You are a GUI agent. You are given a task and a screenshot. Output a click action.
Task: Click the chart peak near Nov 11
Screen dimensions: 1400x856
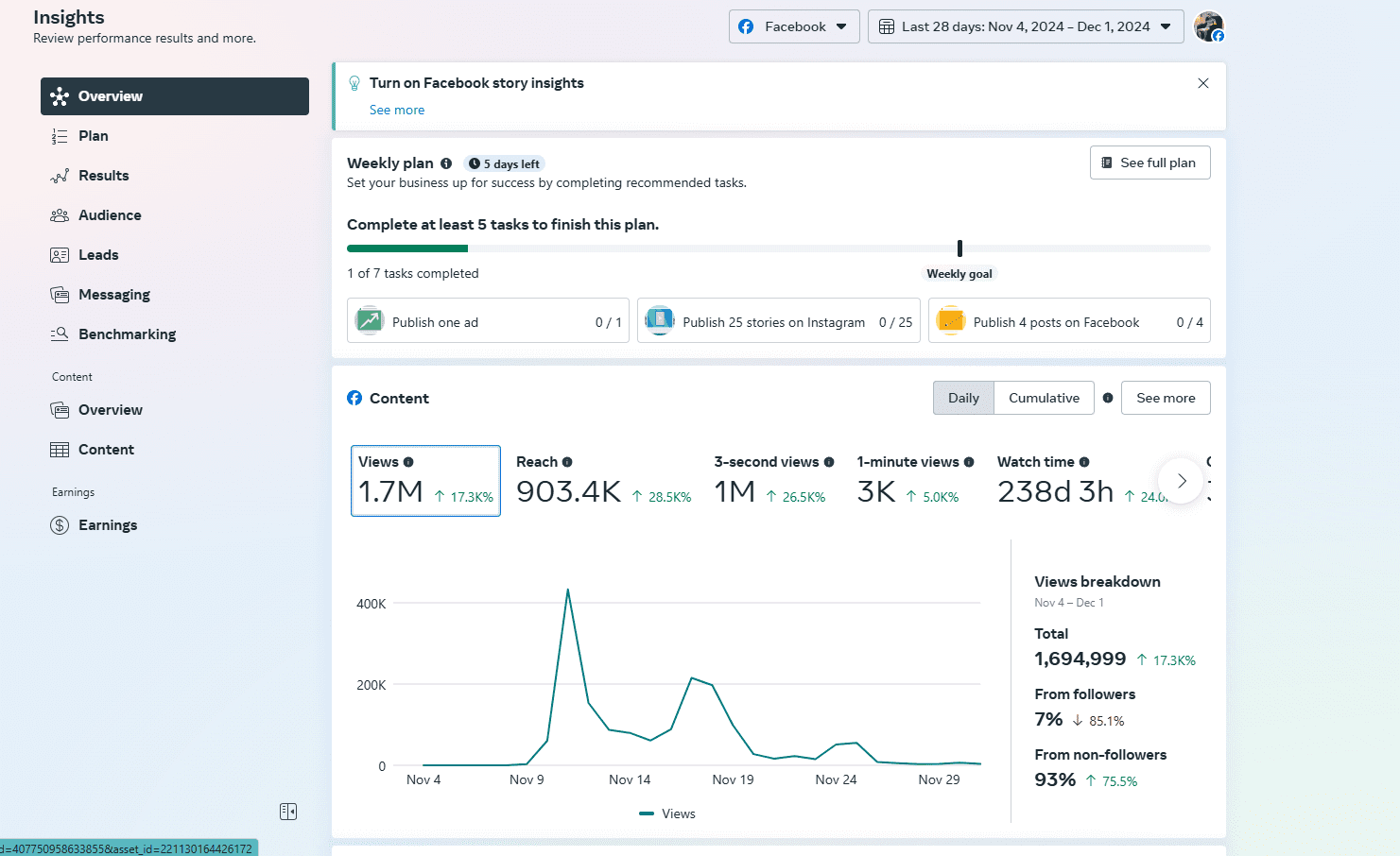[x=567, y=590]
